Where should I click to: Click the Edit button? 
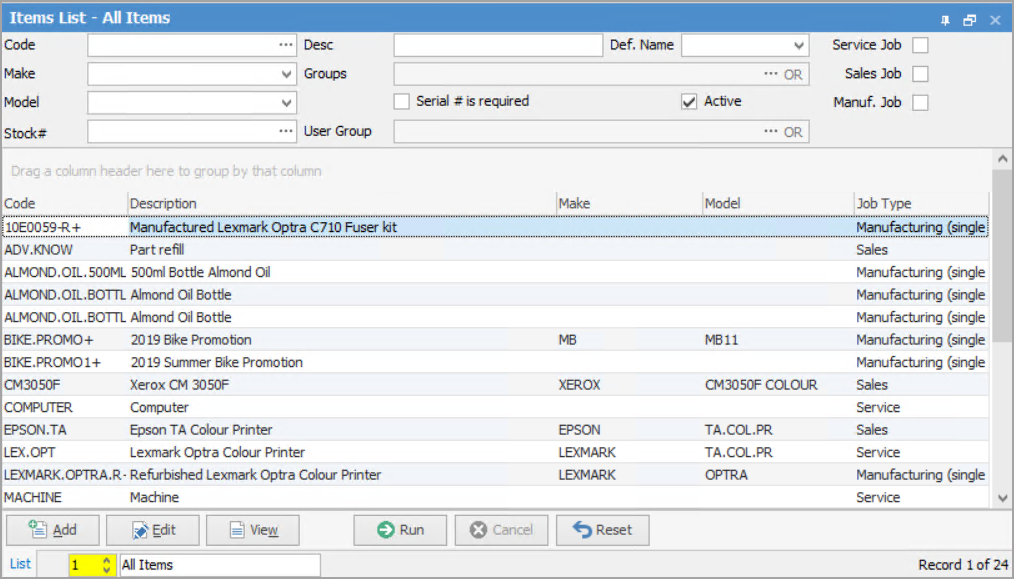point(152,530)
